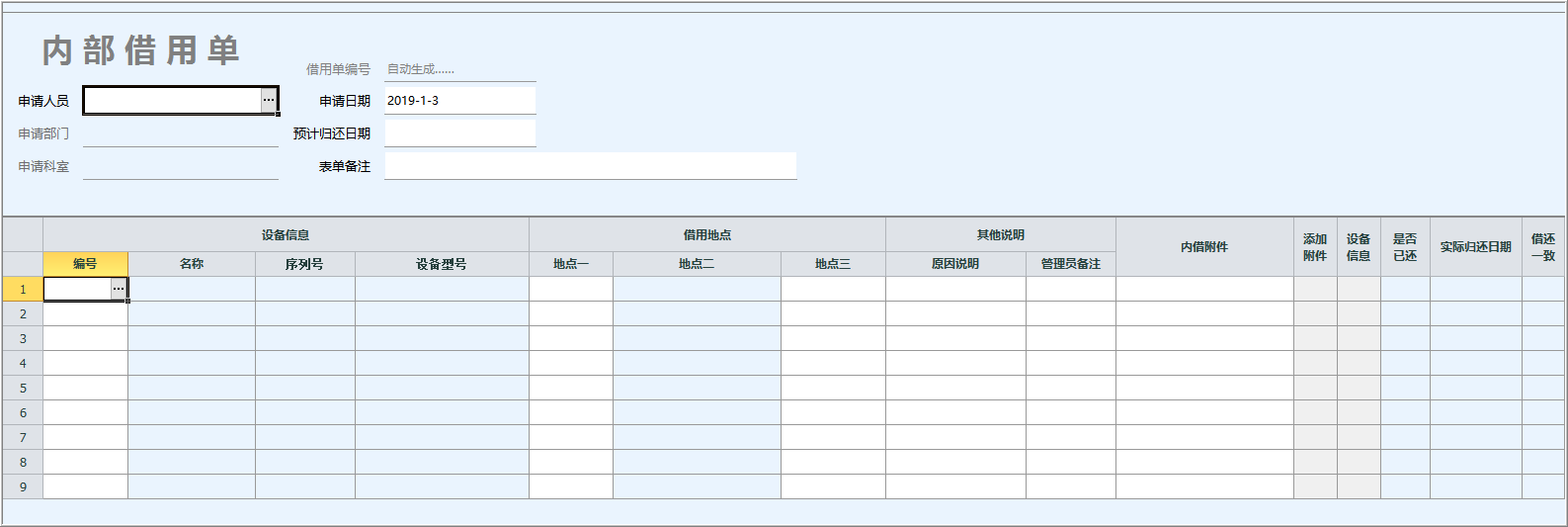
Task: Click the 管理员备注 cell in row 2
Action: coord(1071,313)
